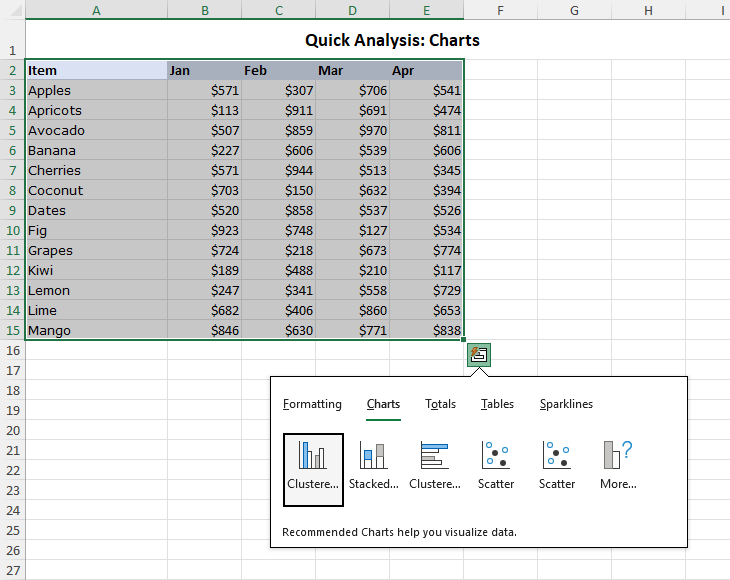This screenshot has height=580, width=730.
Task: Select the Charts tab
Action: (x=383, y=404)
